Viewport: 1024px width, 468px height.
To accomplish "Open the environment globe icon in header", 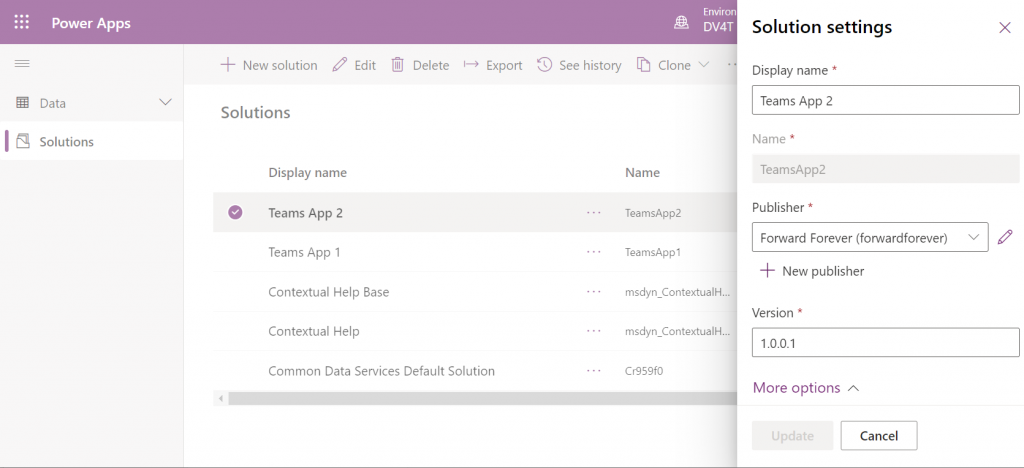I will pyautogui.click(x=681, y=22).
